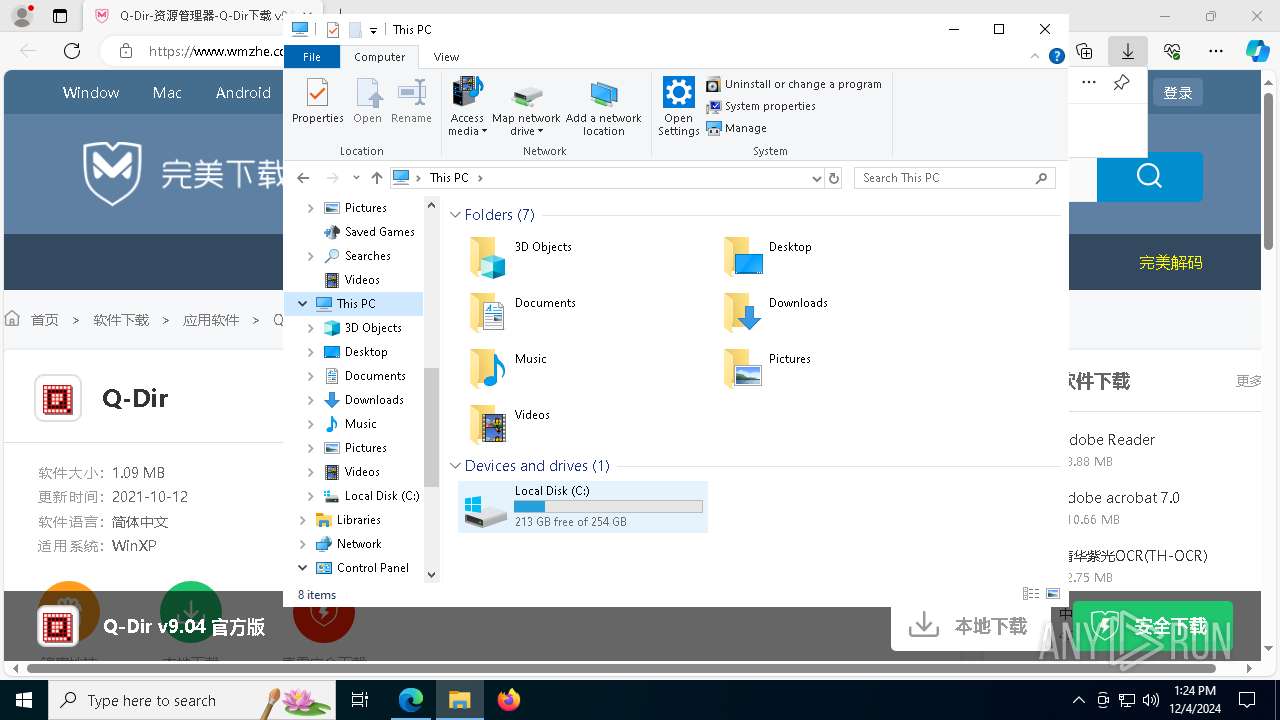1280x720 pixels.
Task: Click 登录 login button on website
Action: [1178, 93]
